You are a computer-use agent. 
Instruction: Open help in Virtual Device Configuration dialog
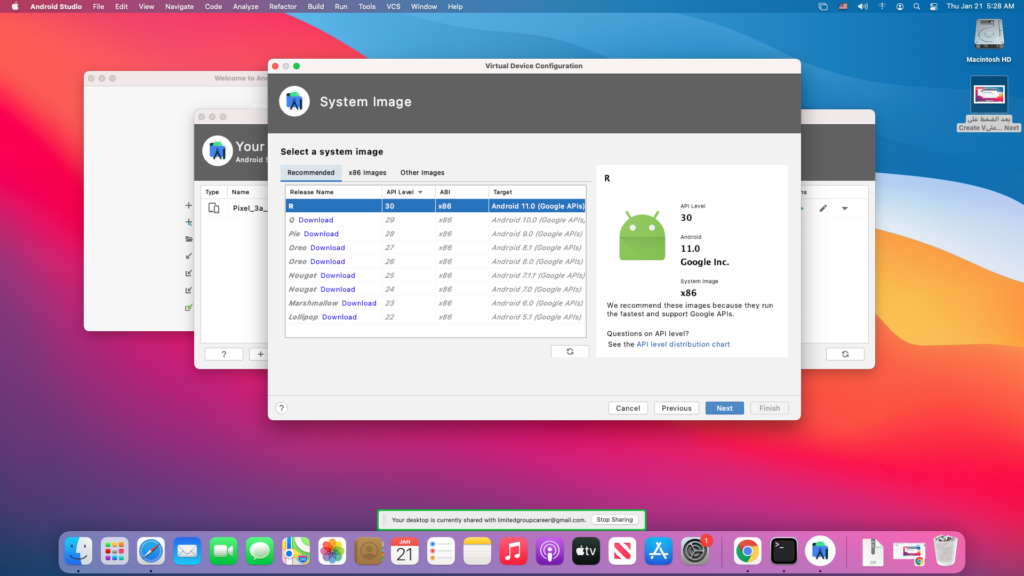pos(281,408)
